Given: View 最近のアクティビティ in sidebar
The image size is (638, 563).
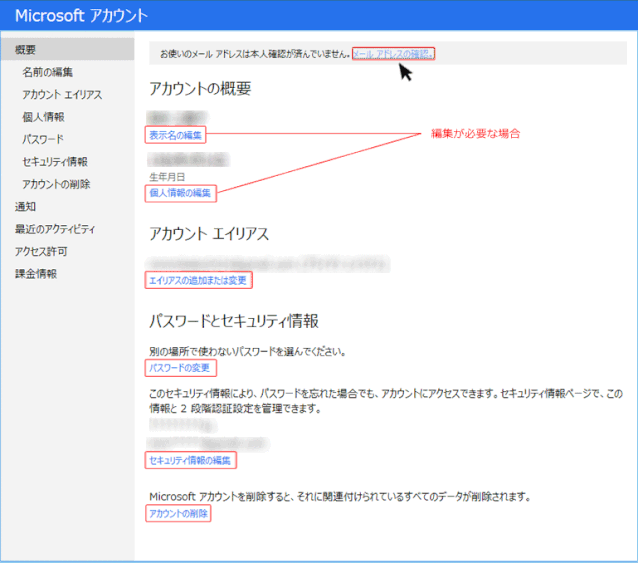Looking at the screenshot, I should point(55,229).
